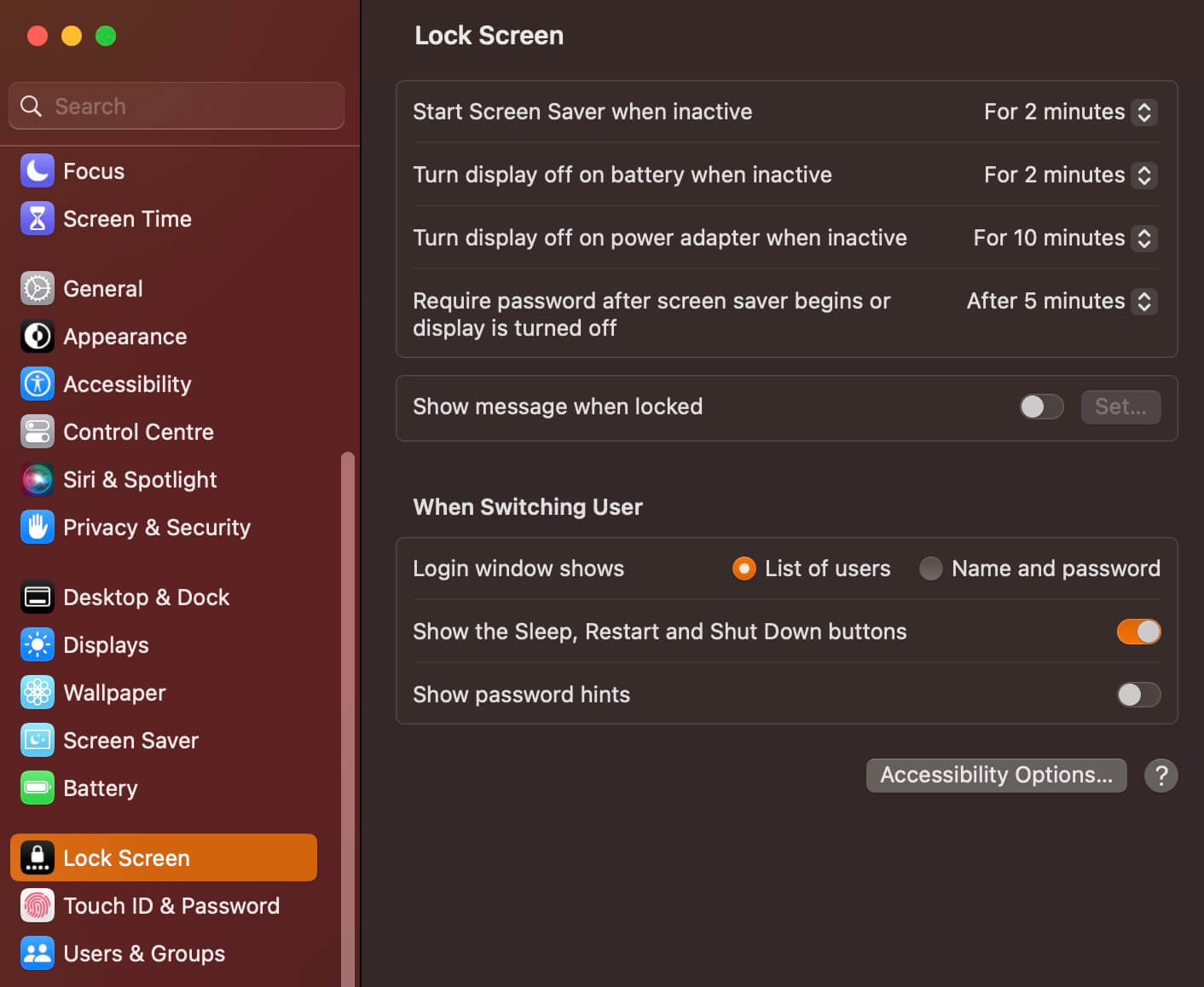Select the Accessibility icon
The width and height of the screenshot is (1204, 987).
coord(37,384)
